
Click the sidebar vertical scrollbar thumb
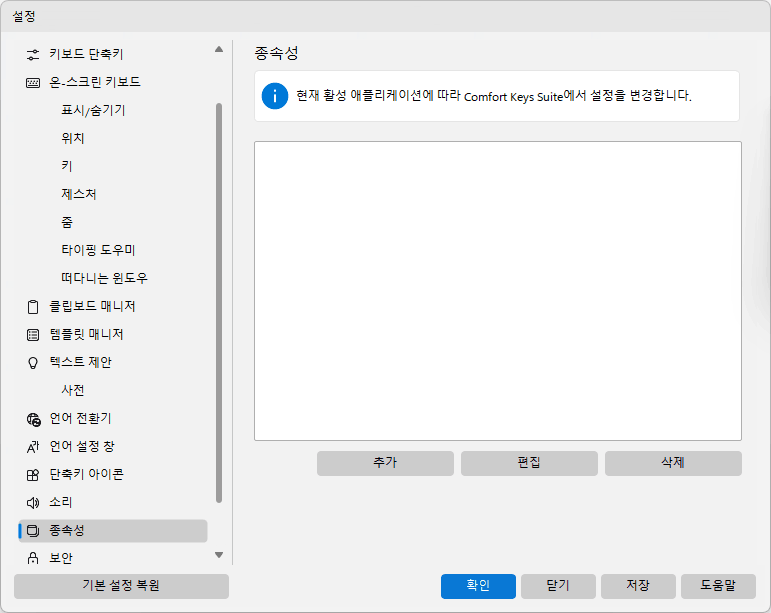coord(219,303)
